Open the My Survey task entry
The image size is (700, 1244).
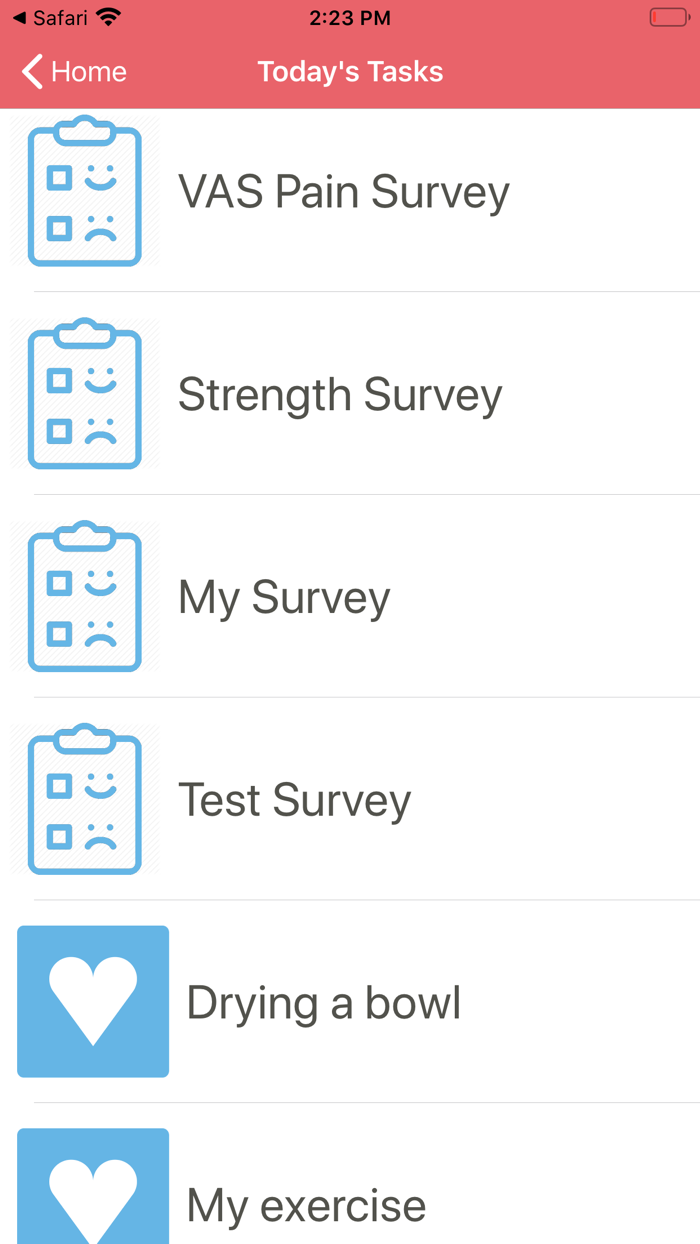point(283,596)
